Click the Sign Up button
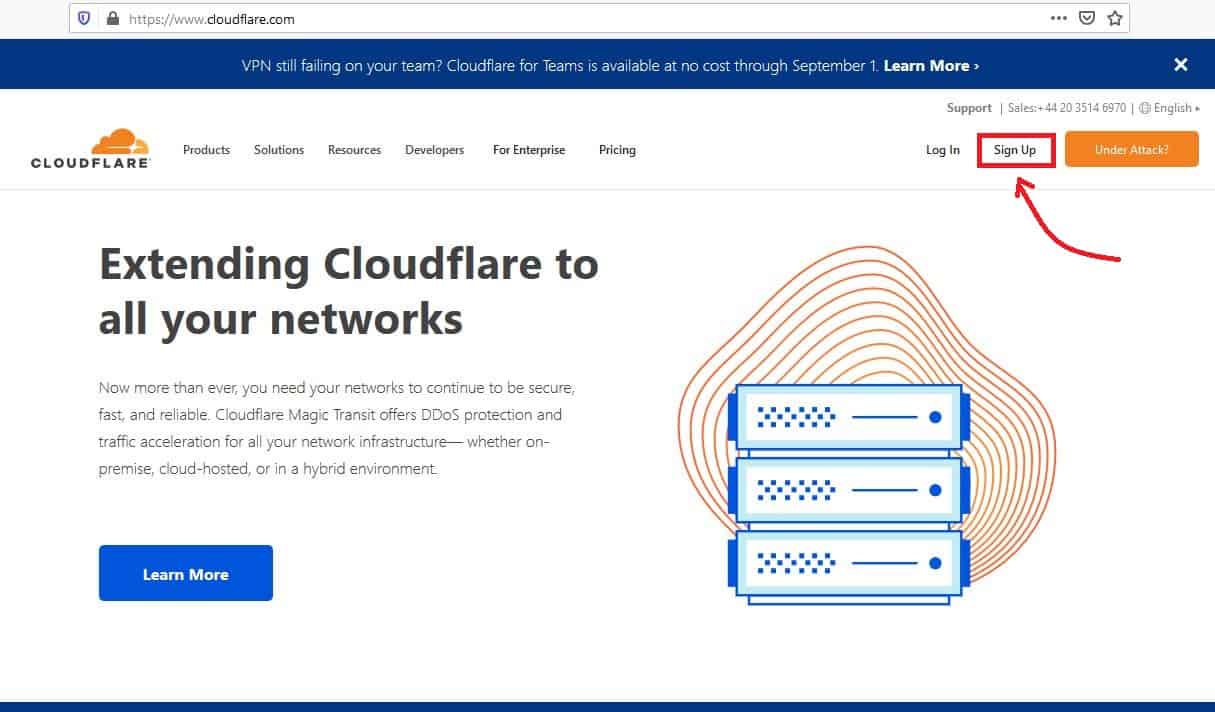 (x=1015, y=150)
